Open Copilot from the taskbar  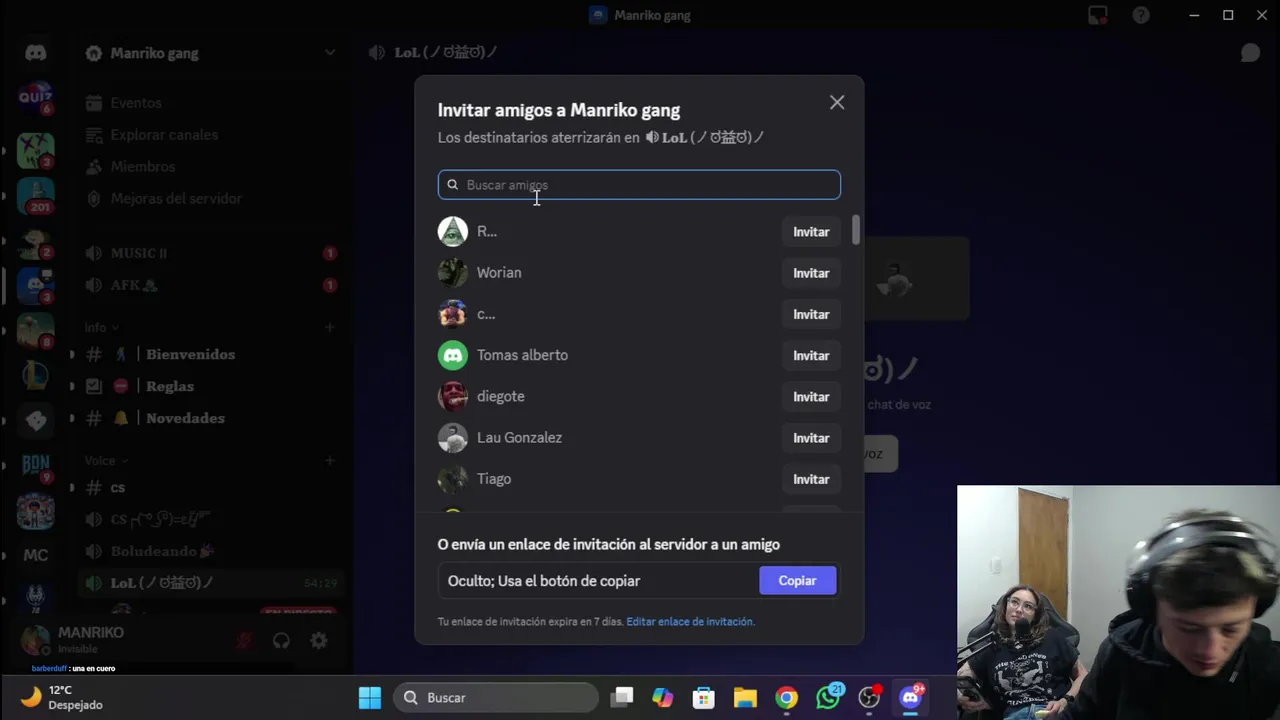point(663,697)
